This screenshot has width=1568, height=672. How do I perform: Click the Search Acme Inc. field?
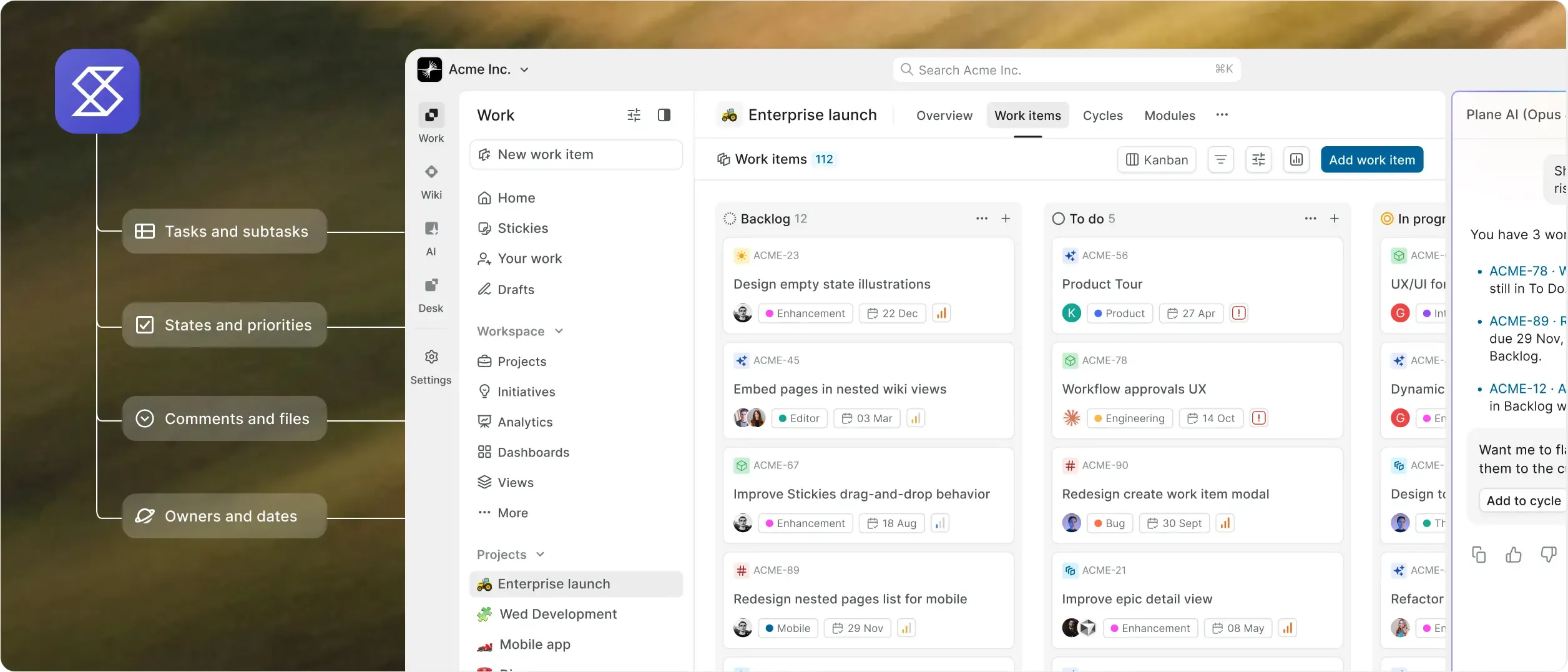pos(1066,70)
